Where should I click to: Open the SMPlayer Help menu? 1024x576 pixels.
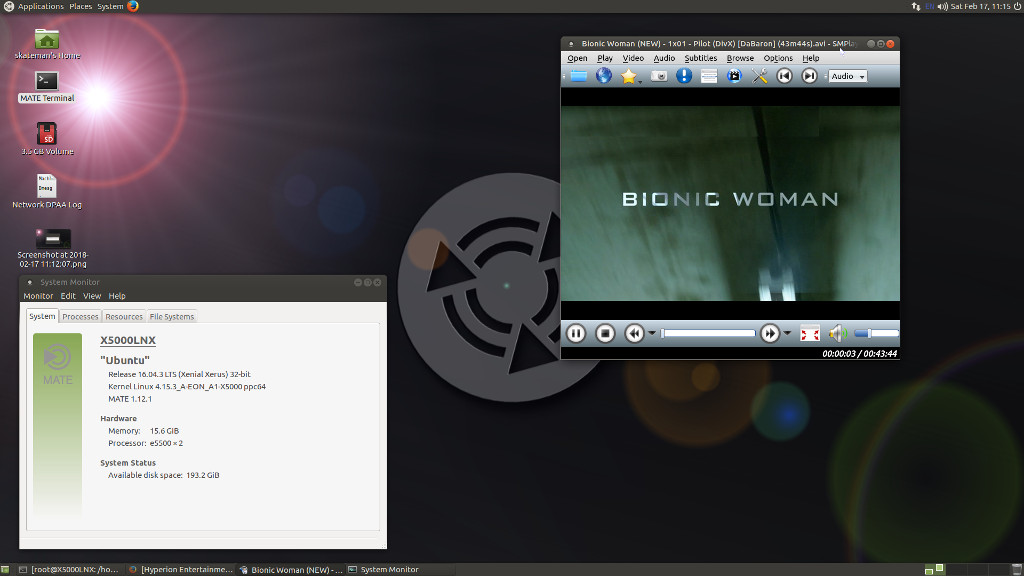[x=810, y=58]
